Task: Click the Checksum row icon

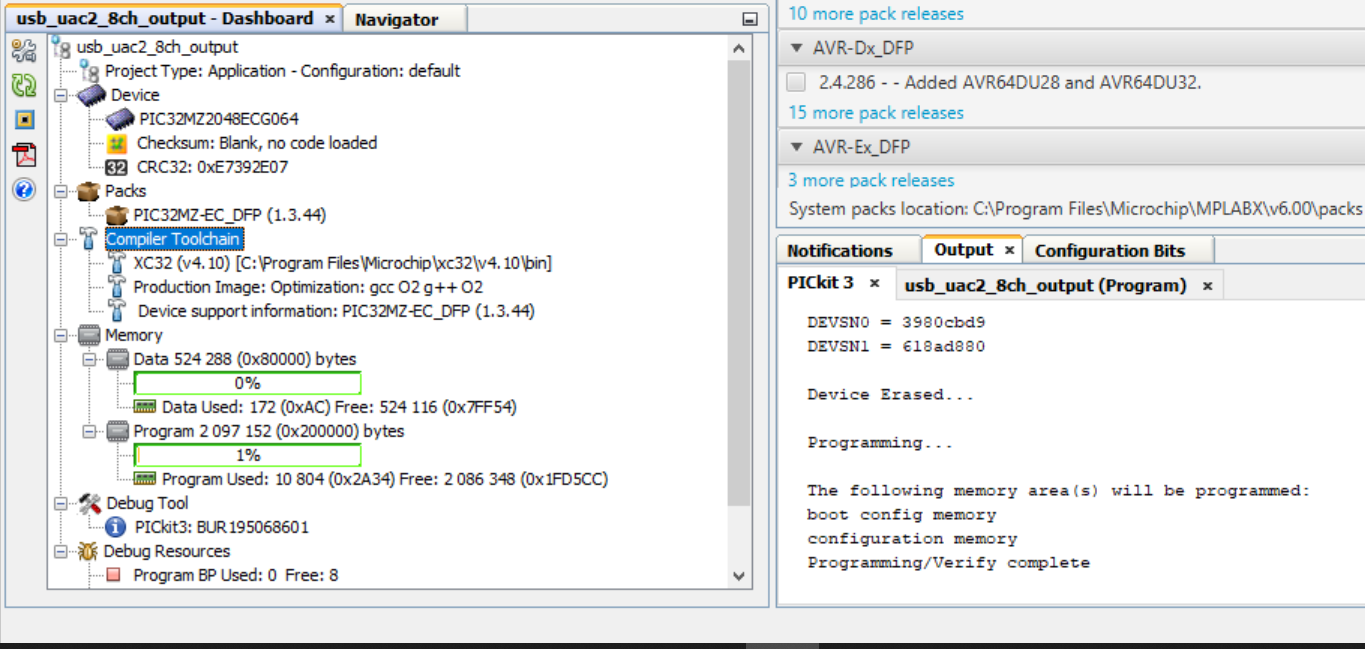Action: (x=118, y=143)
